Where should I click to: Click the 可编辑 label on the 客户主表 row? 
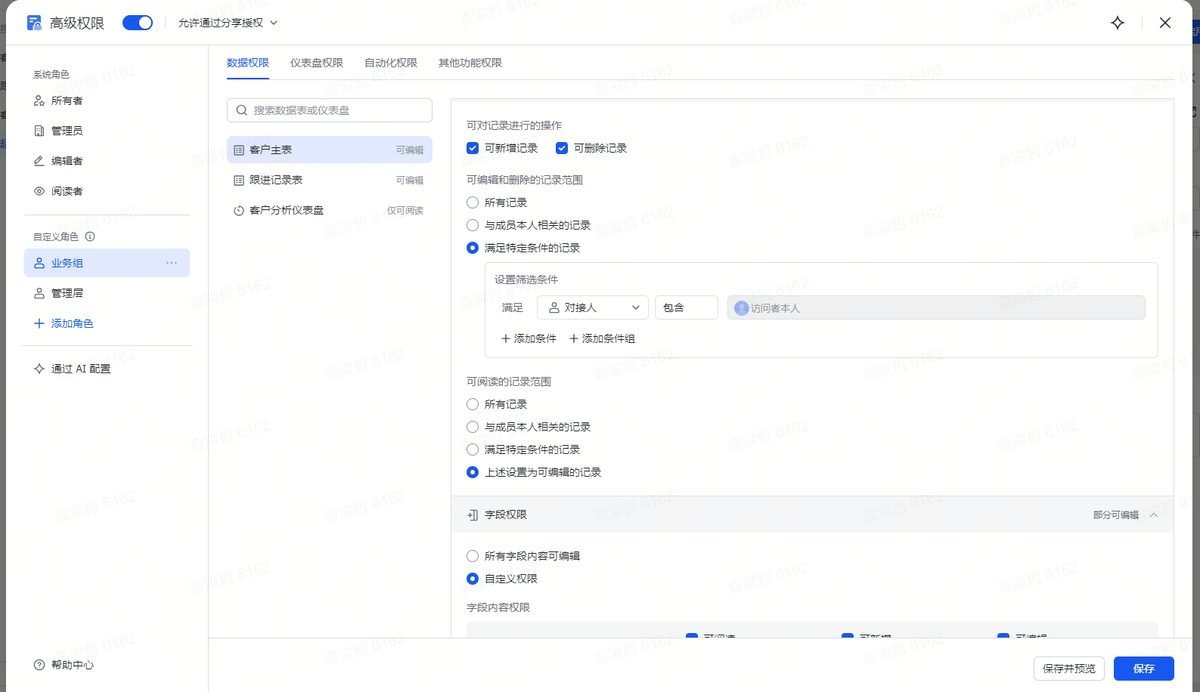coord(410,150)
